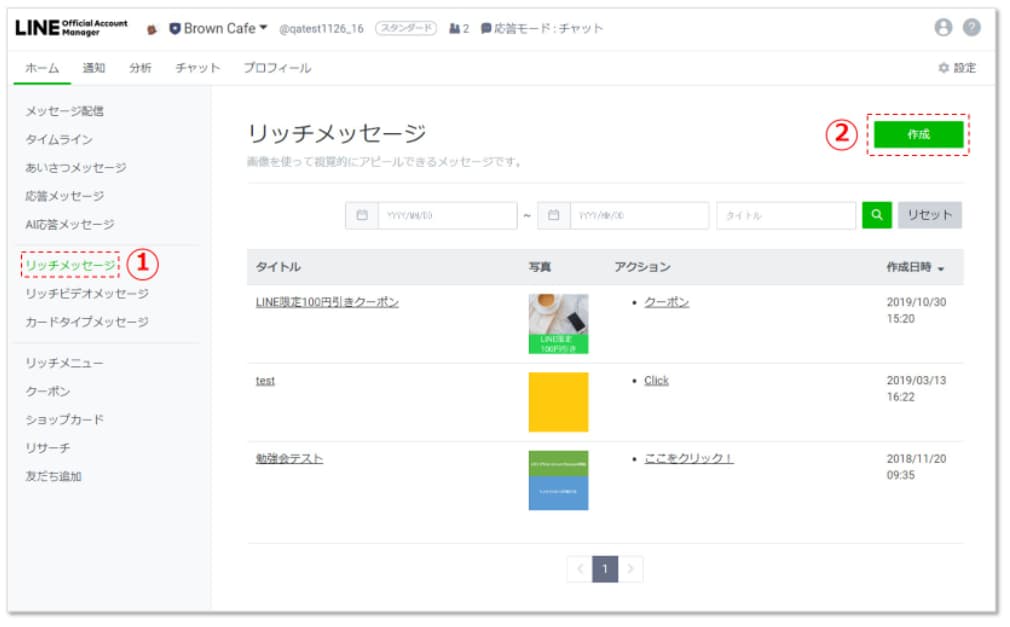Click the Click action link
The width and height of the screenshot is (1010, 627).
pos(656,381)
